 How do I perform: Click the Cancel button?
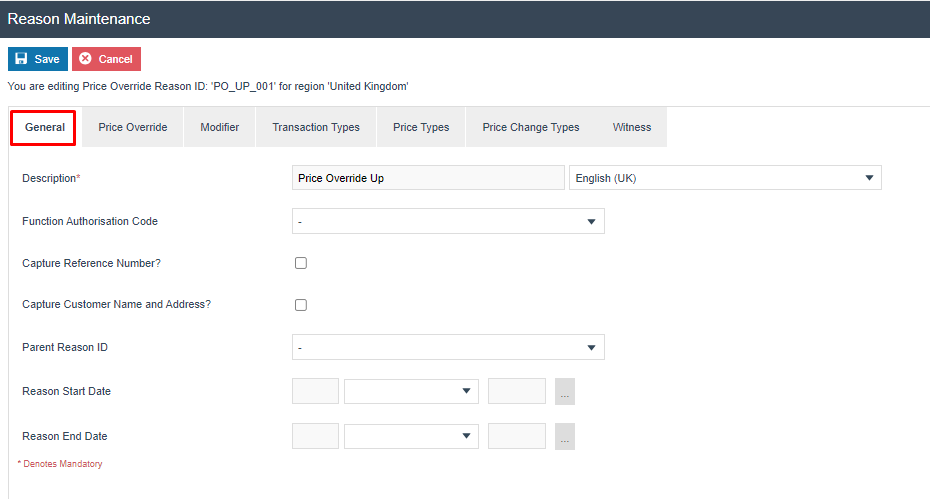point(106,59)
